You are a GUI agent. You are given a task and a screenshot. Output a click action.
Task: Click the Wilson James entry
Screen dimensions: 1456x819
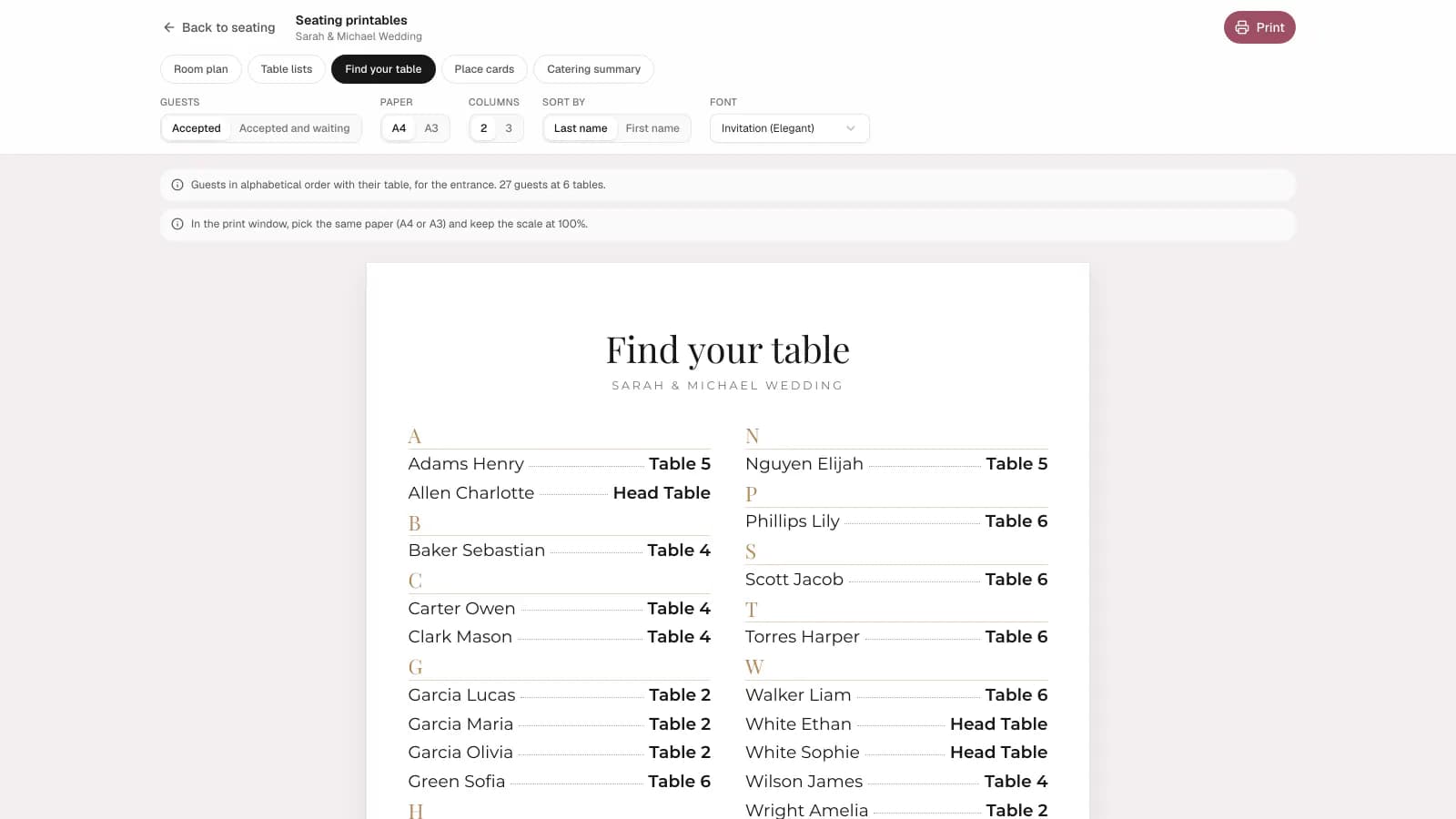pos(896,782)
